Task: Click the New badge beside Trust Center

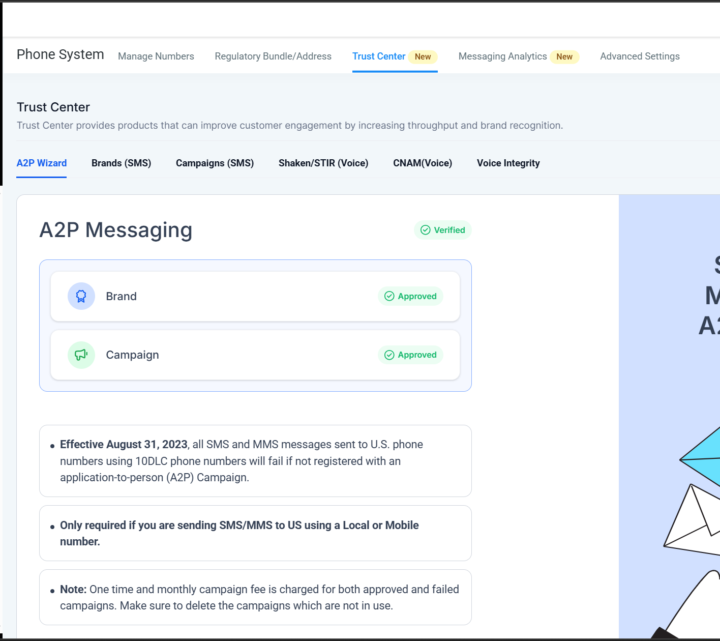Action: point(423,56)
